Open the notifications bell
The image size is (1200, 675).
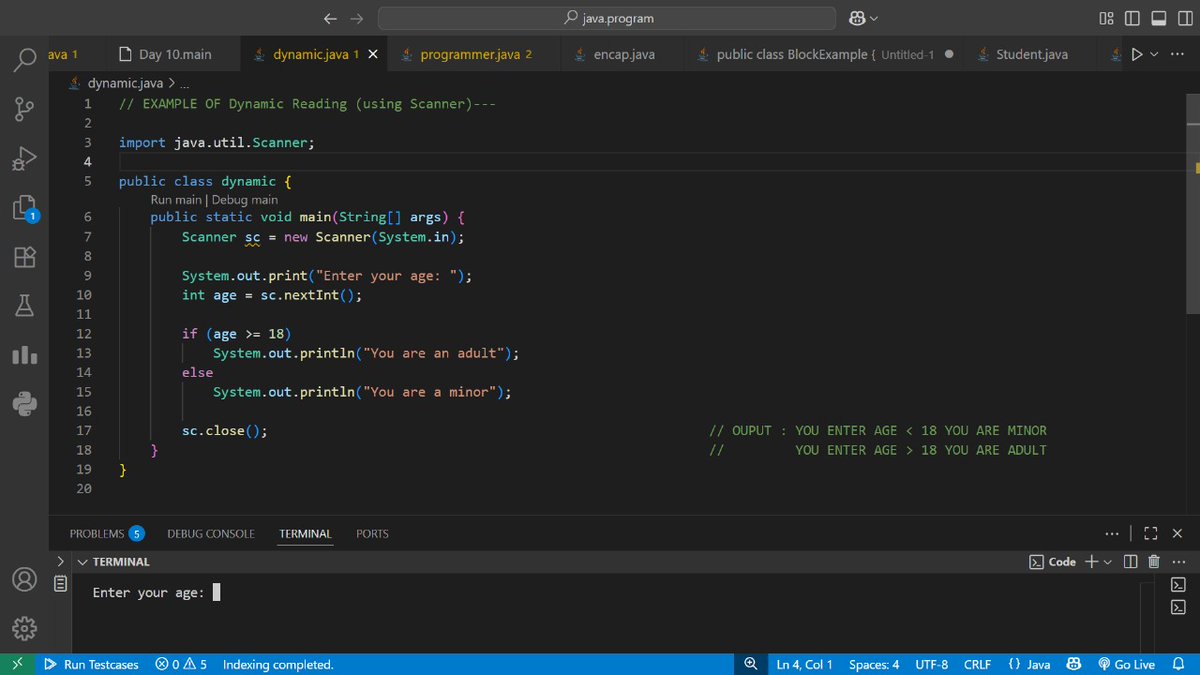[x=1178, y=664]
